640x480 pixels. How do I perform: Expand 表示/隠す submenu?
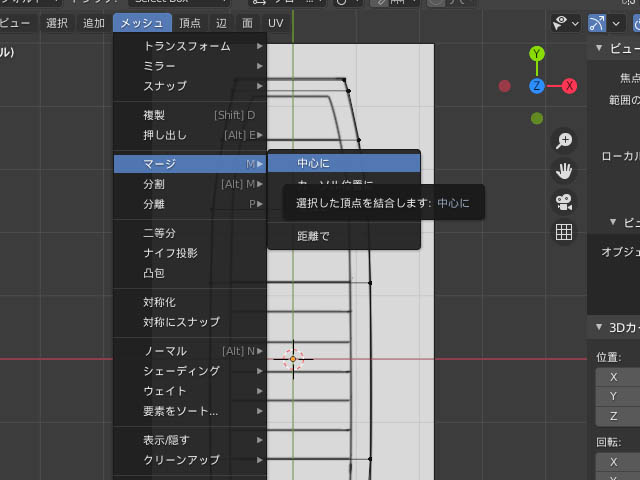tap(190, 440)
